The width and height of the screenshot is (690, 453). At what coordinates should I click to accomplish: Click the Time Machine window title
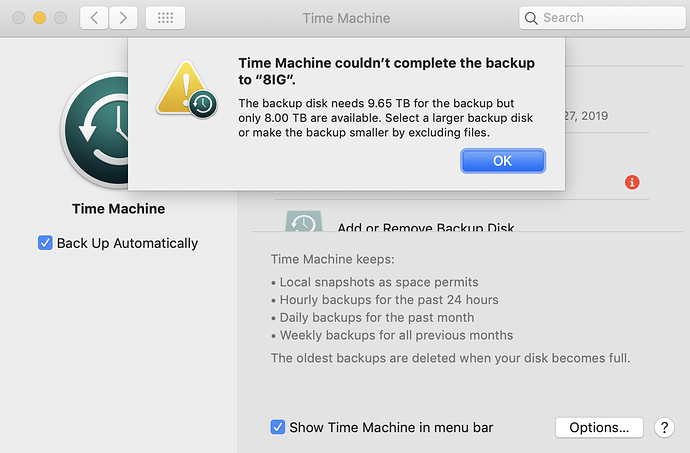click(x=346, y=18)
